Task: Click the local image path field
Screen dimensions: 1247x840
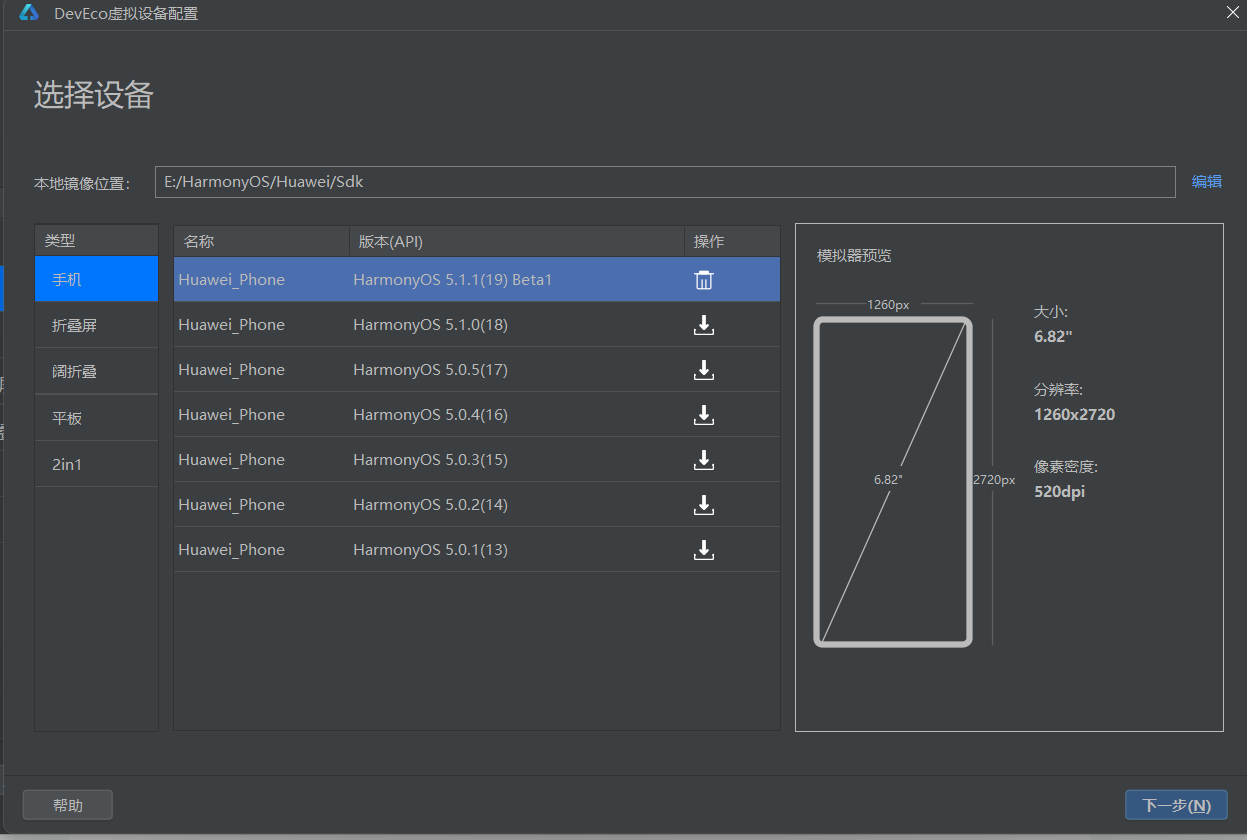Action: point(665,182)
